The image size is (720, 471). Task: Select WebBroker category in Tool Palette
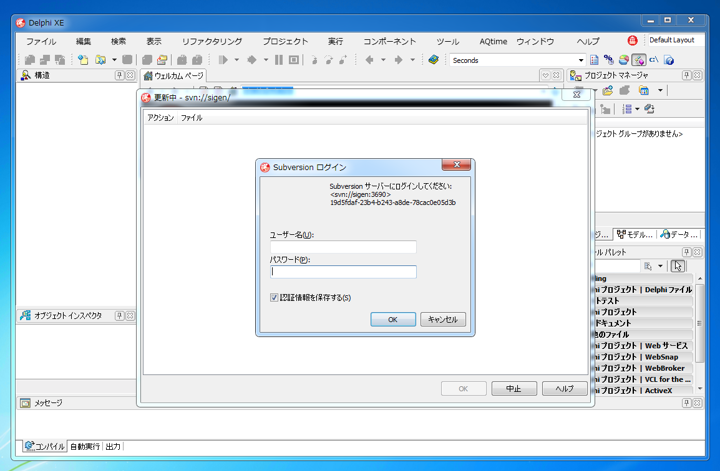(x=643, y=368)
